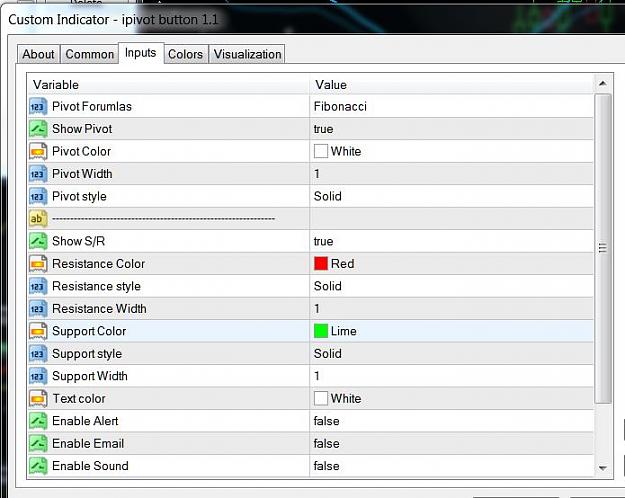Select the Enable Email row label
This screenshot has width=625, height=498.
[x=88, y=443]
